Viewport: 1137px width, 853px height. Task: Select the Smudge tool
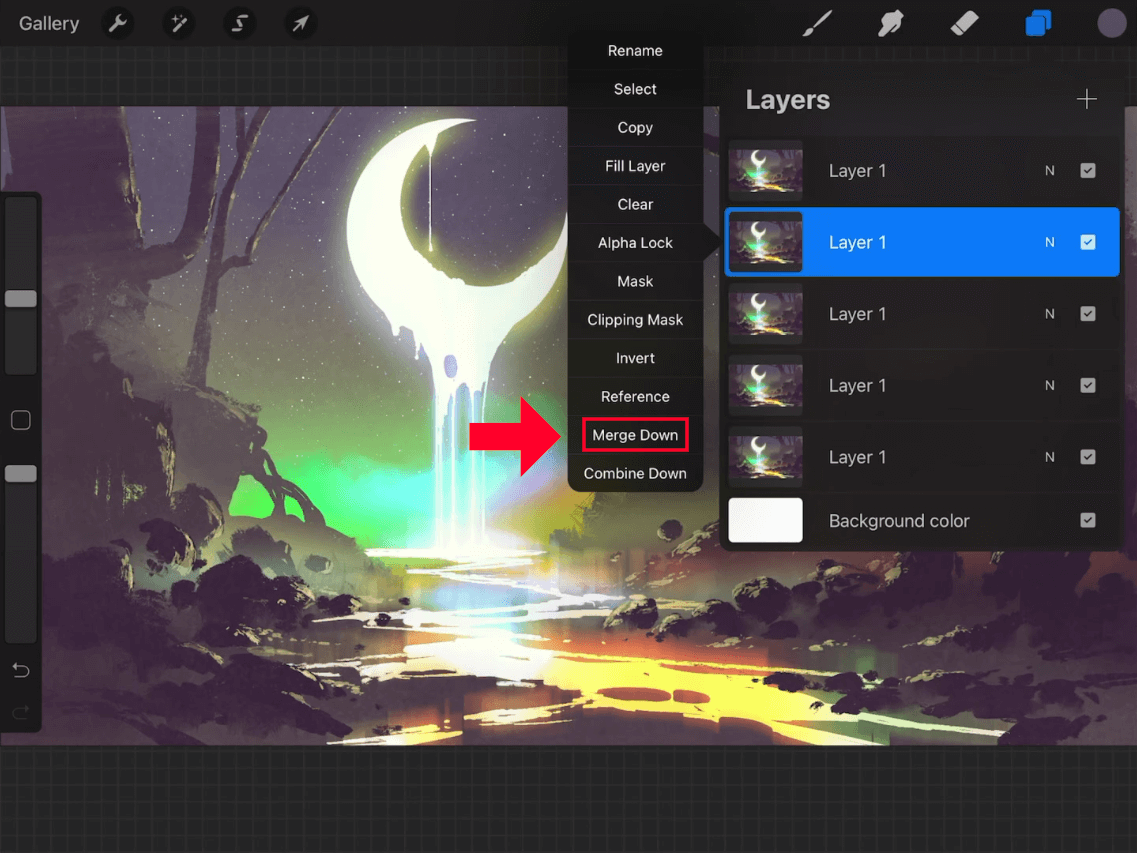(890, 22)
